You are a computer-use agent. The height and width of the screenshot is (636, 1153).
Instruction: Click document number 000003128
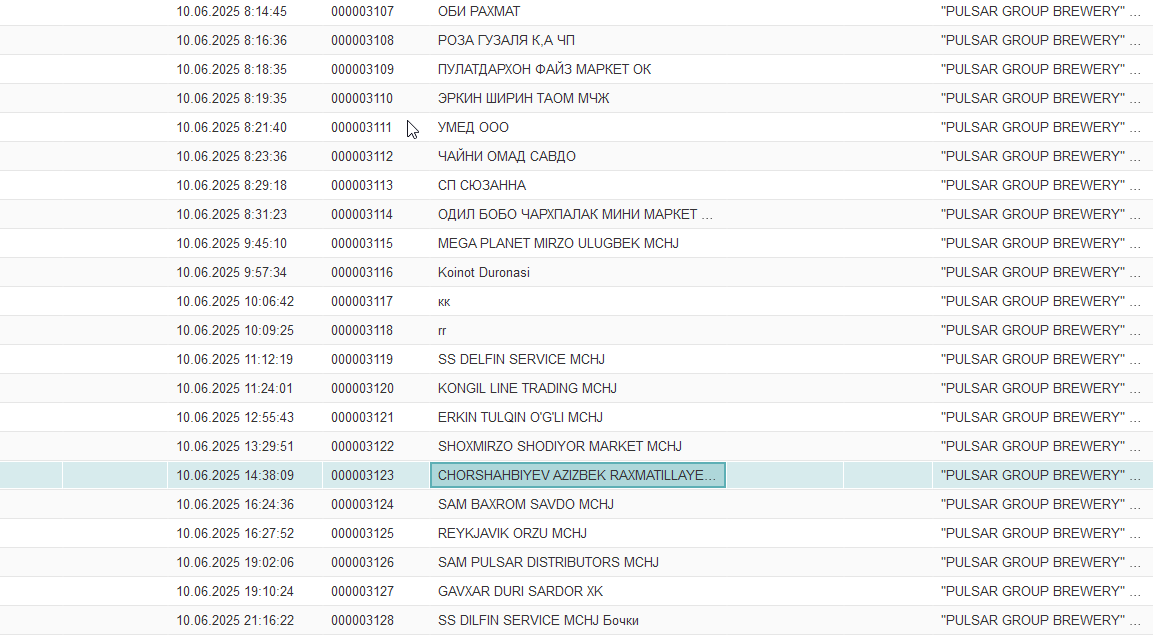[x=362, y=621]
